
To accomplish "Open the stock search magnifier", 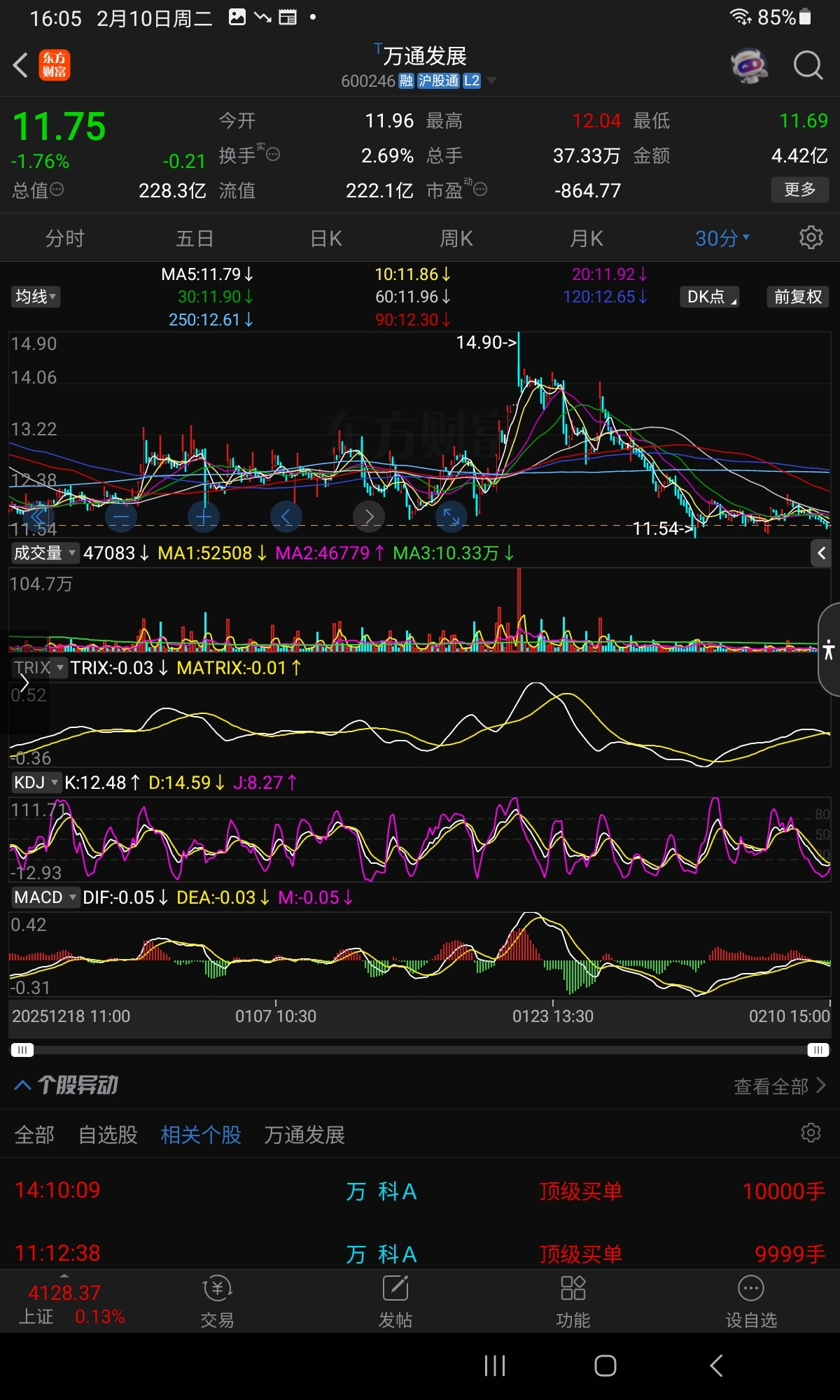I will 808,66.
